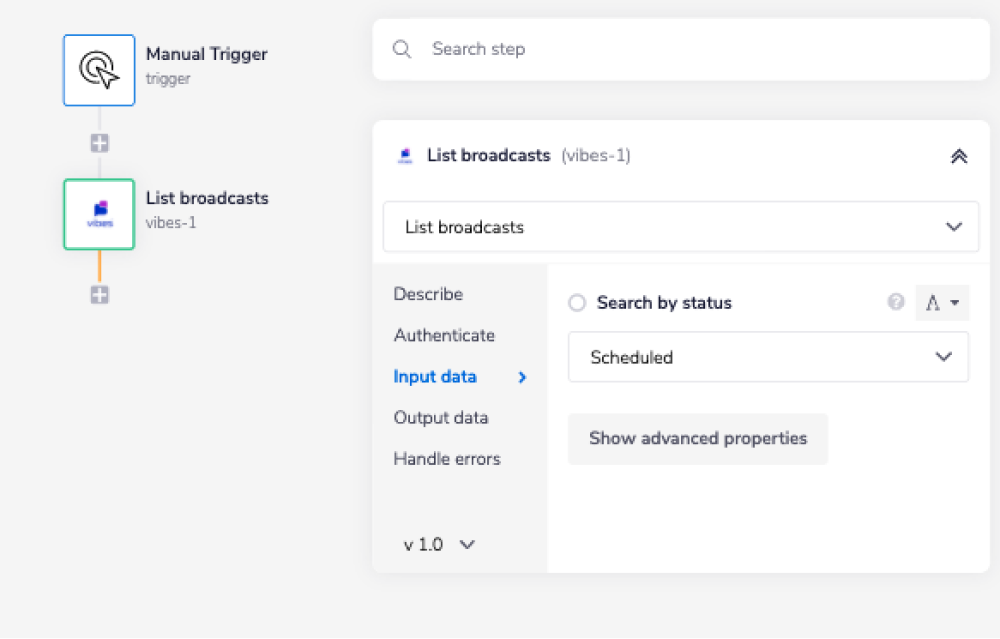Viewport: 1000px width, 639px height.
Task: Open the Scheduled status dropdown
Action: pyautogui.click(x=768, y=357)
